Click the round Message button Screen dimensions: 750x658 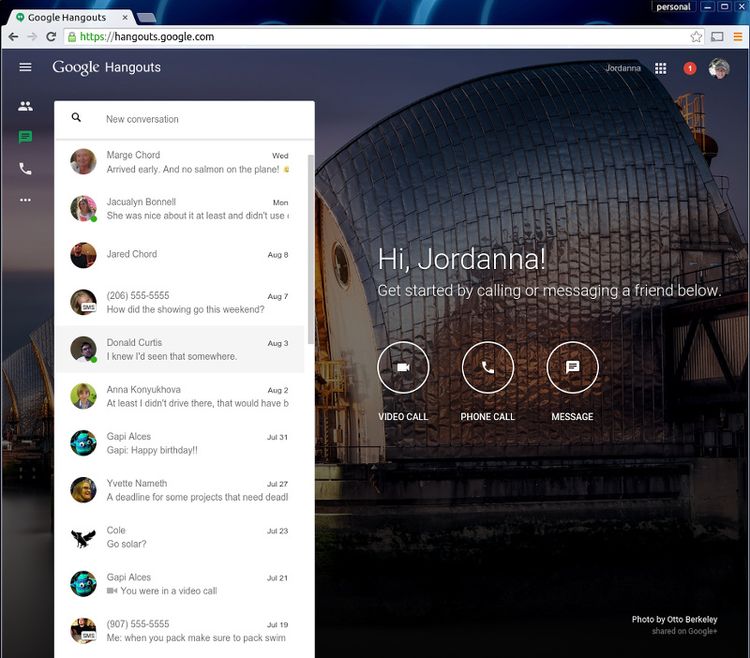click(572, 367)
